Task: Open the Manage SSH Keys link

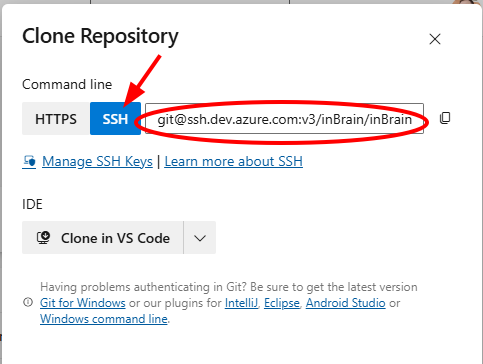Action: 97,162
